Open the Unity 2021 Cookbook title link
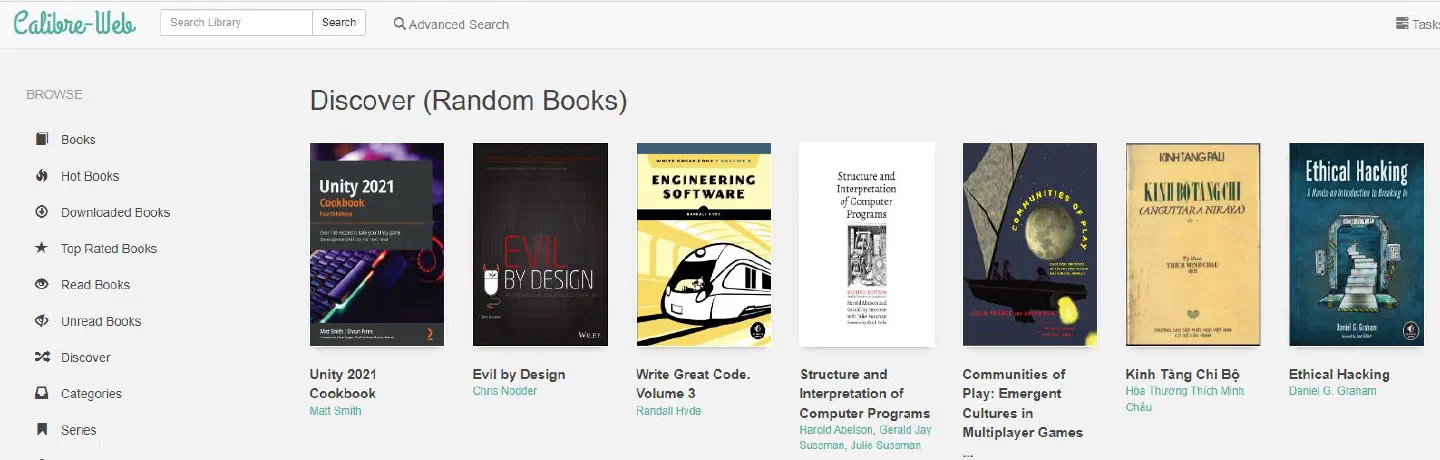The width and height of the screenshot is (1440, 460). point(343,384)
